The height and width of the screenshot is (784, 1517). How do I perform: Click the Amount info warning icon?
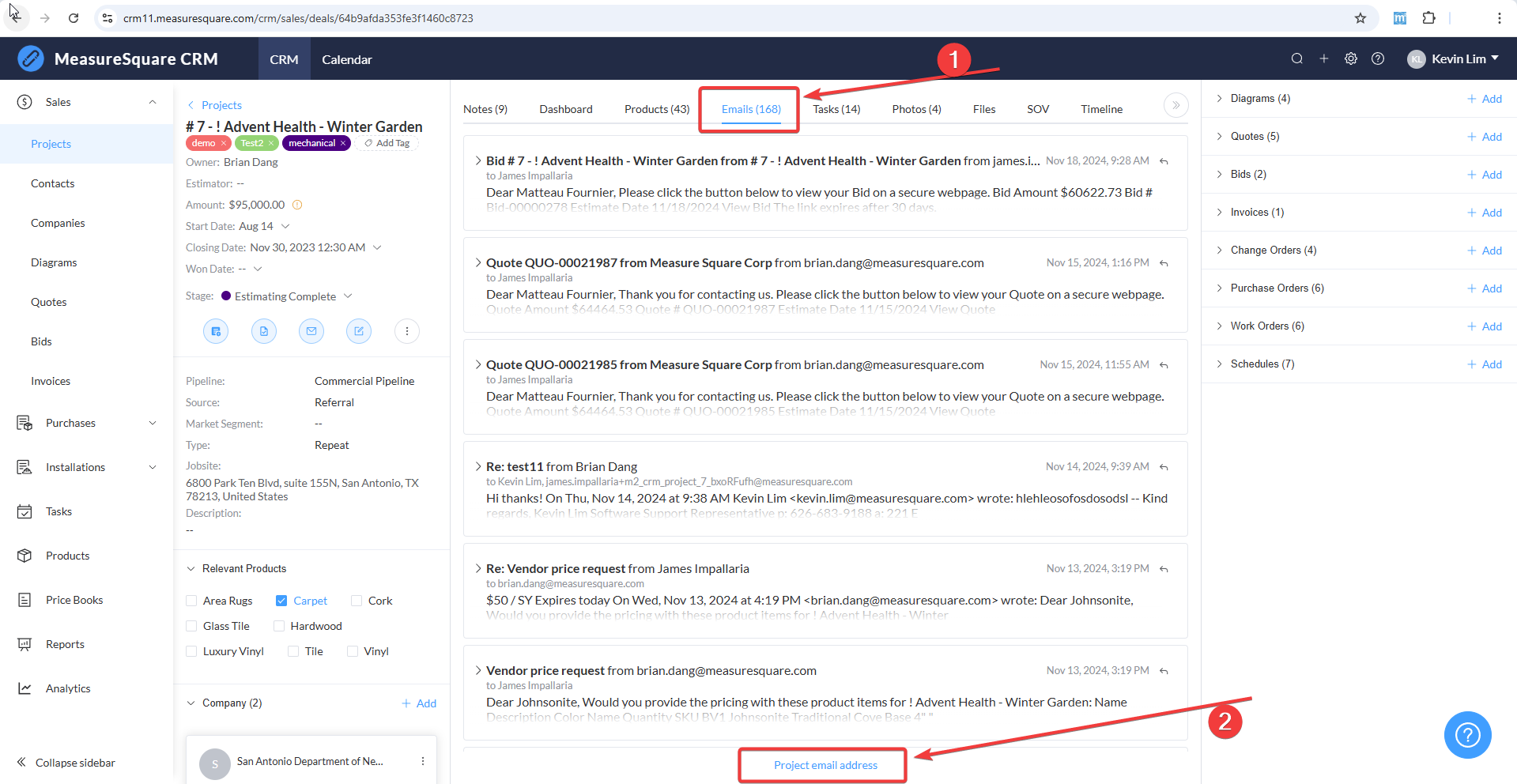pyautogui.click(x=297, y=205)
